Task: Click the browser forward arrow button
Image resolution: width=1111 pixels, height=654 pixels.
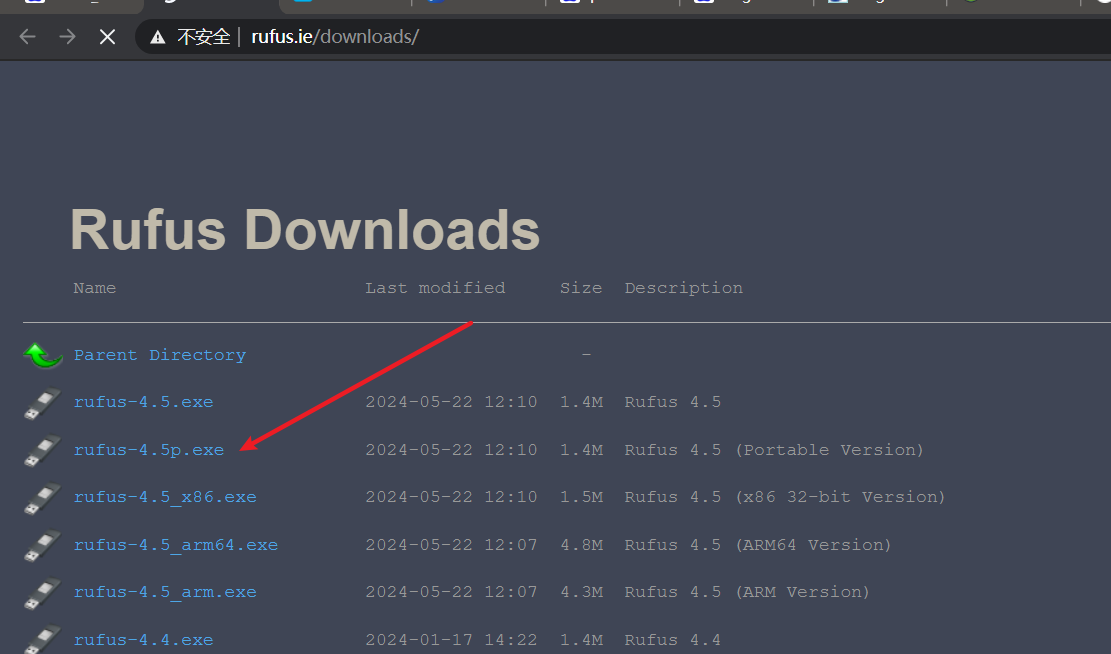Action: point(67,37)
